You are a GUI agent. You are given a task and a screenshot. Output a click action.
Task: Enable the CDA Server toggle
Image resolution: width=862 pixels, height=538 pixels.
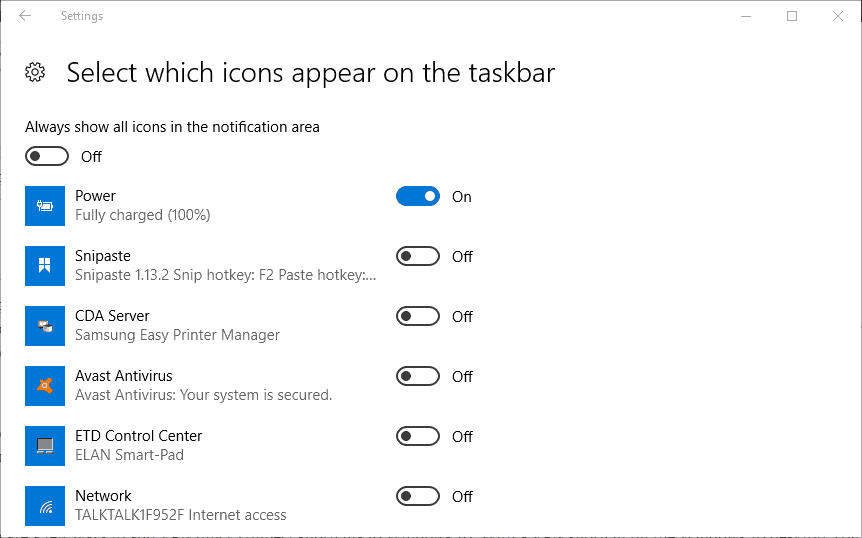coord(418,317)
